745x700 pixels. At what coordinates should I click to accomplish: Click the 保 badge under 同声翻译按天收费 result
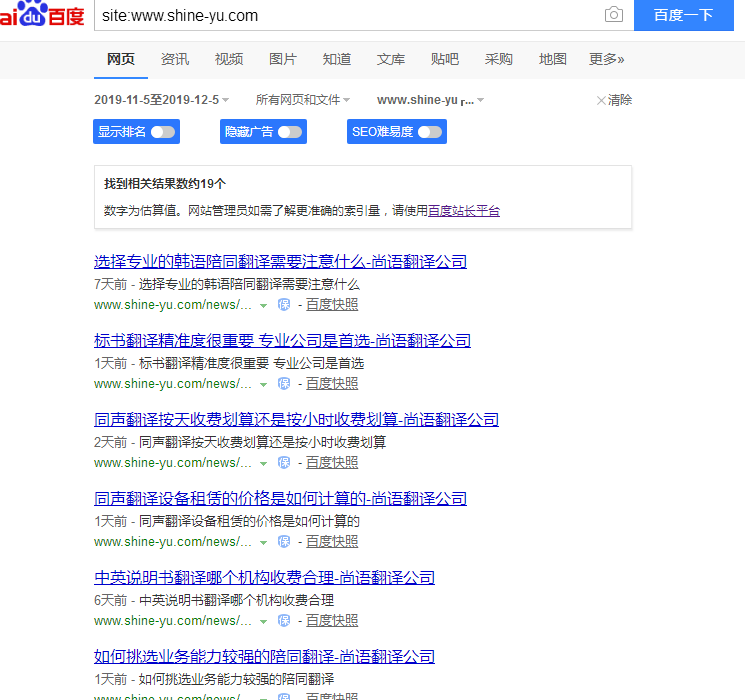(x=284, y=462)
